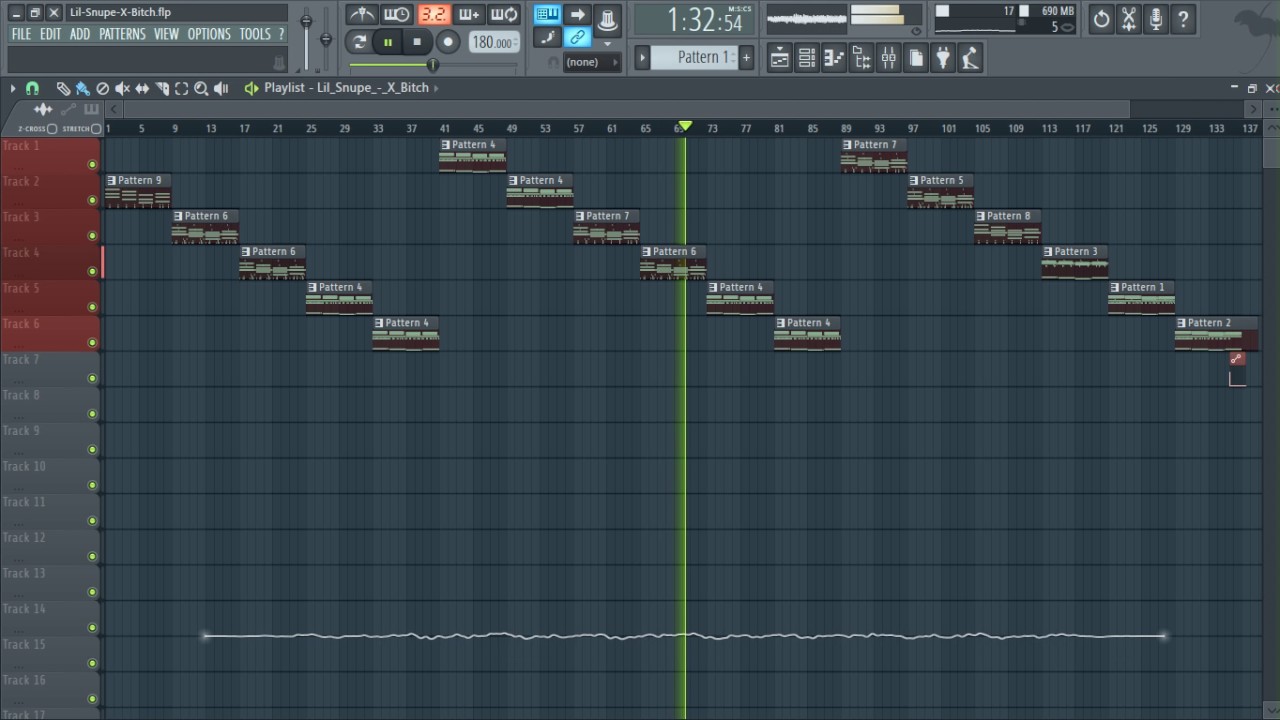Pause playback with the pause button
Screen dimensions: 1280x720
pos(388,42)
